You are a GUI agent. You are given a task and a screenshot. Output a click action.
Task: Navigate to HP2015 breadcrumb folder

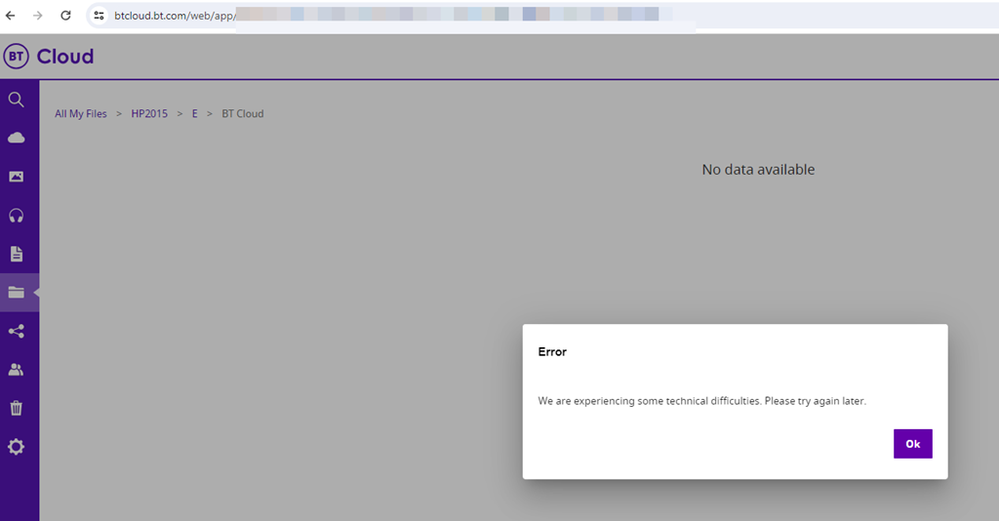149,114
